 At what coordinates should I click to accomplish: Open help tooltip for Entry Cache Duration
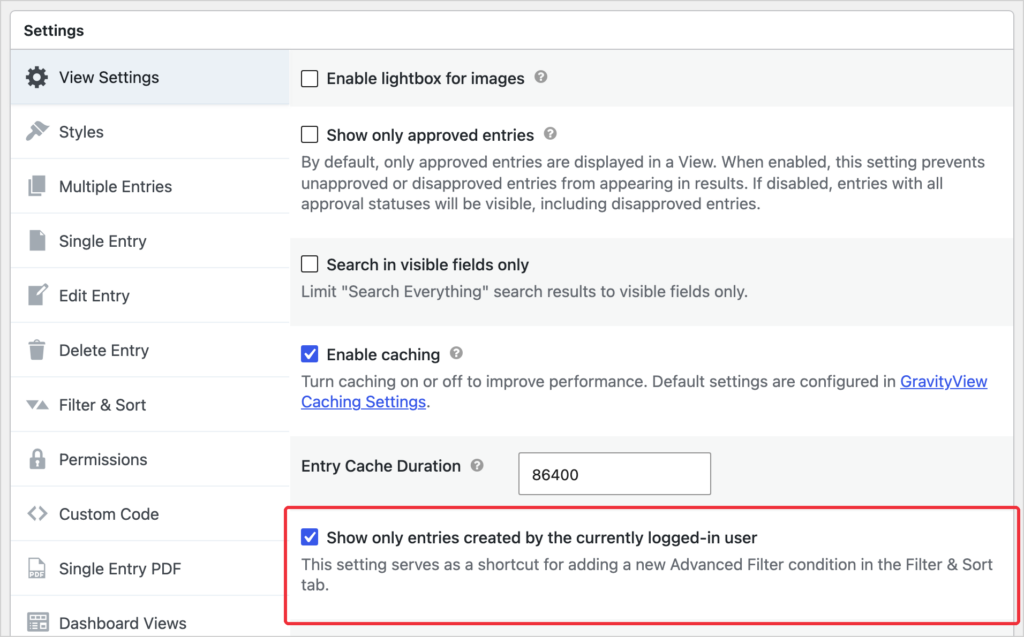(x=477, y=466)
